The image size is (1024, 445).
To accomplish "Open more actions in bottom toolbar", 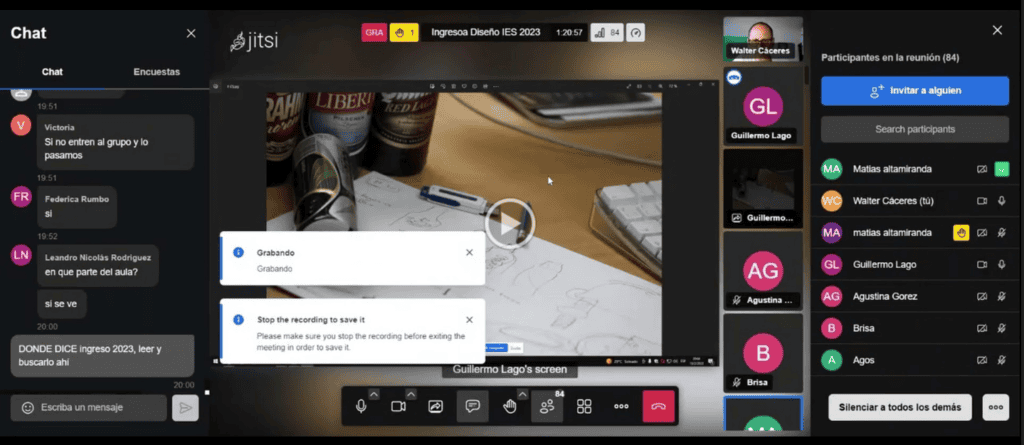I will tap(621, 406).
